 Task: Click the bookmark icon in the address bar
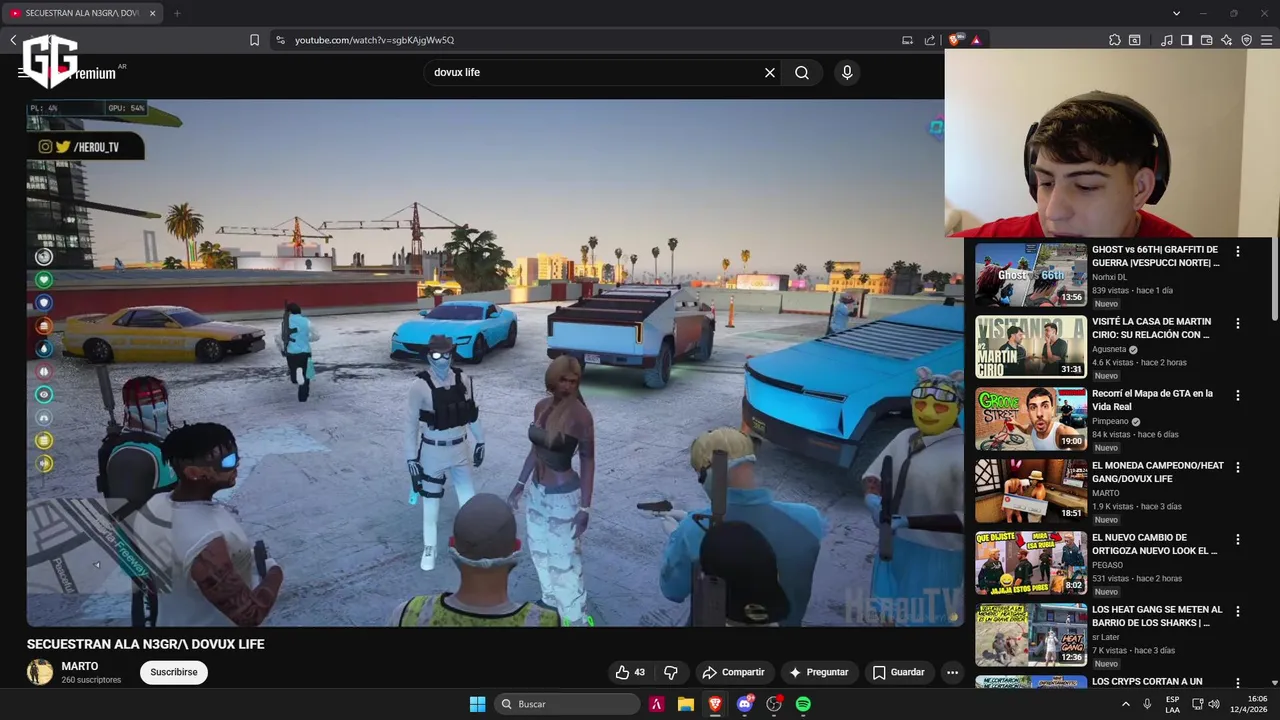tap(254, 40)
